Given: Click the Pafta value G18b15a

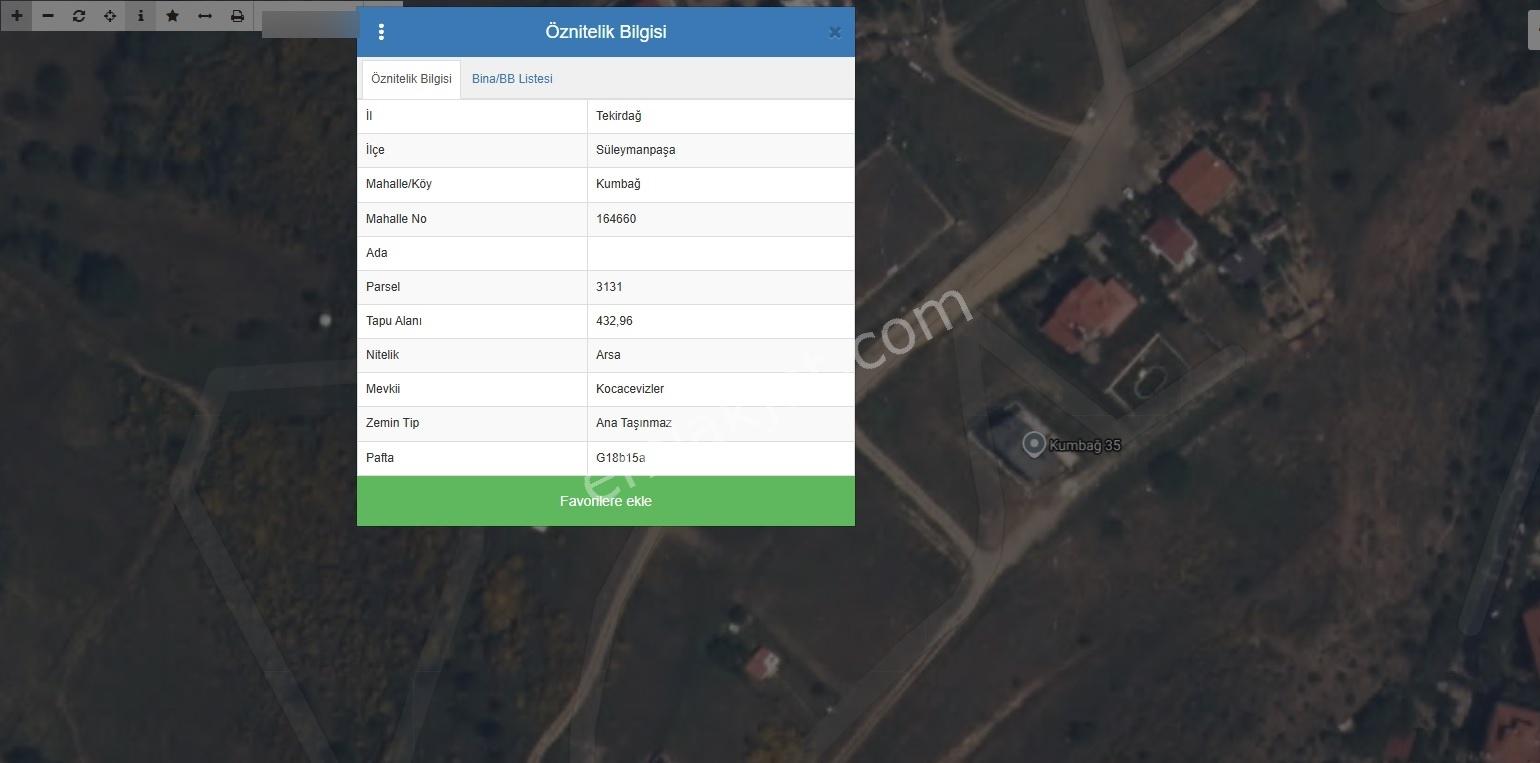Looking at the screenshot, I should click(x=621, y=458).
